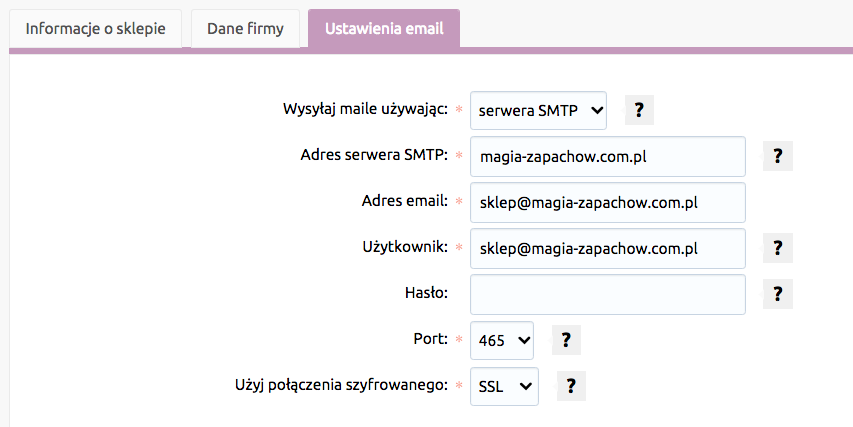Open the Port 465 dropdown
This screenshot has width=853, height=427.
(502, 341)
